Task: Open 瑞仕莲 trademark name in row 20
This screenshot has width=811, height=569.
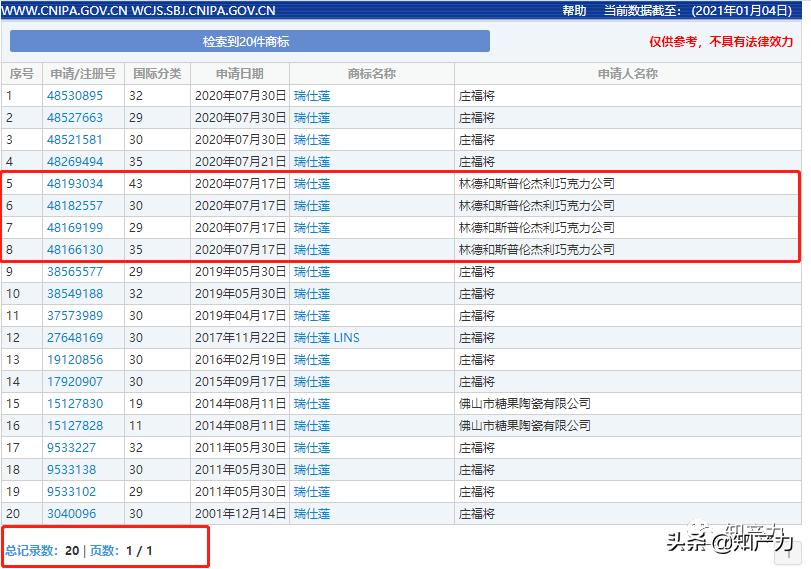Action: pyautogui.click(x=312, y=513)
